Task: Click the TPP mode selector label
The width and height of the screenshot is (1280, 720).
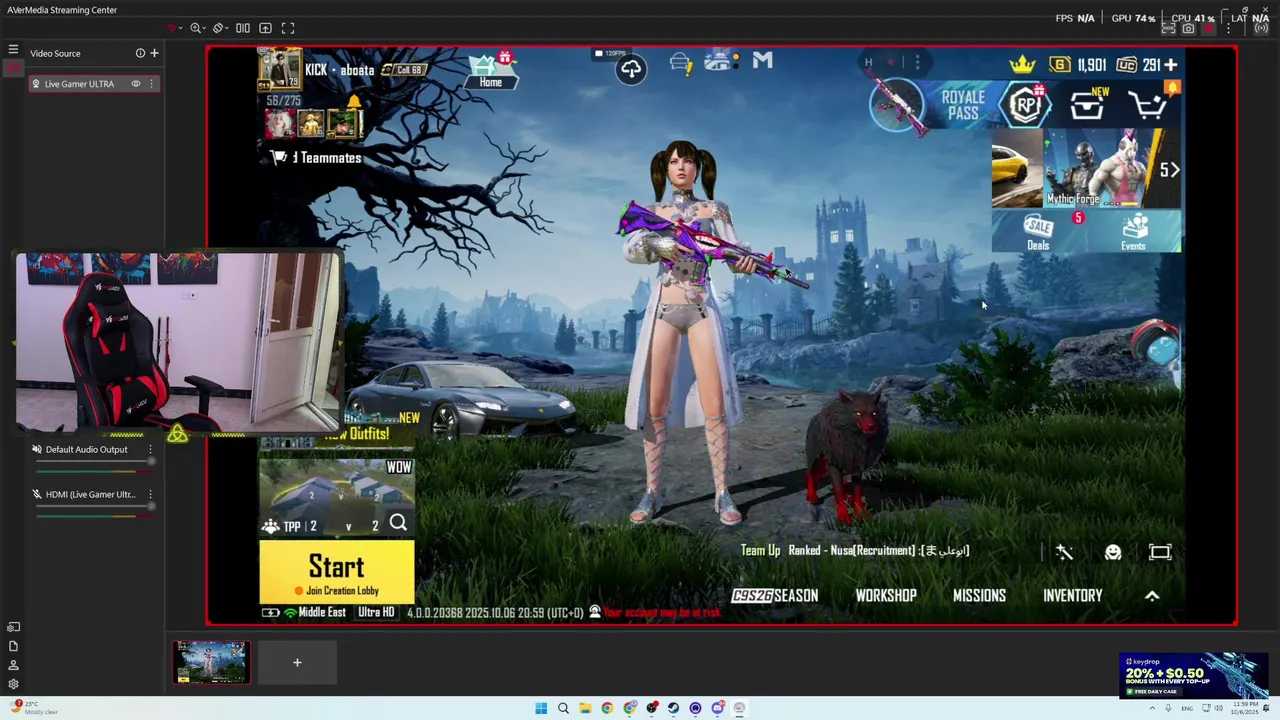Action: tap(292, 526)
